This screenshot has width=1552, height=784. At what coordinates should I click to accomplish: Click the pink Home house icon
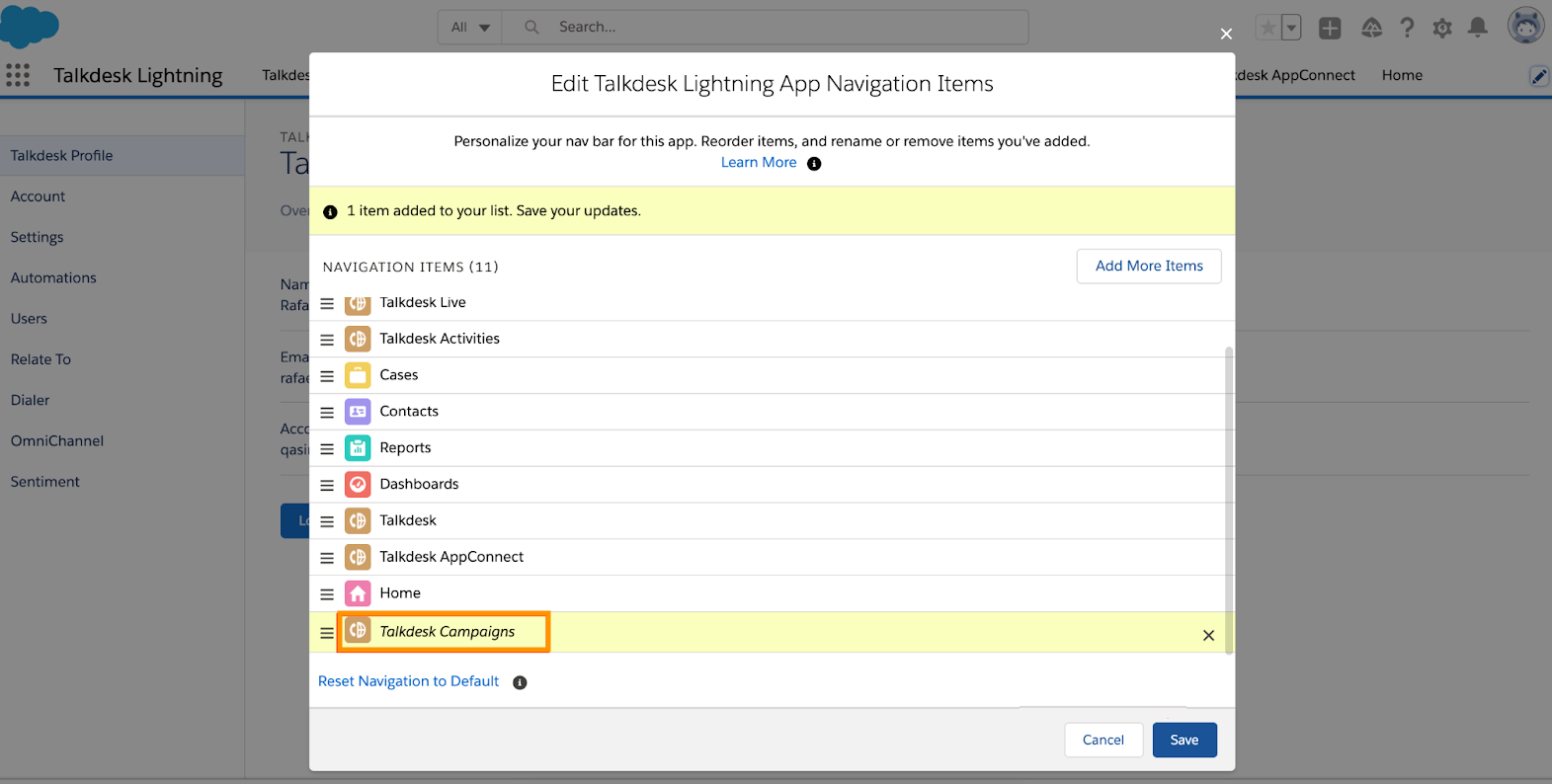(358, 593)
